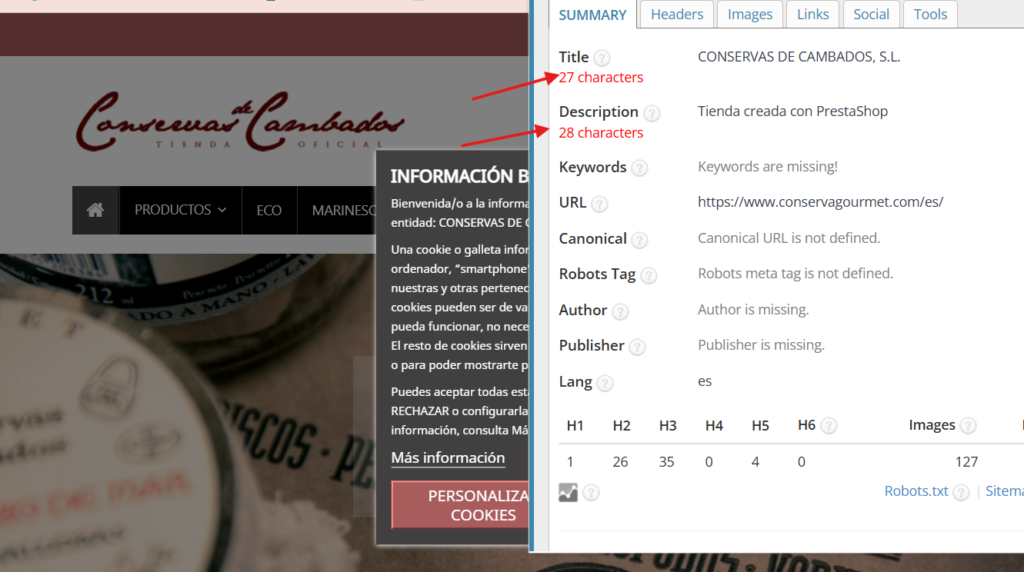The image size is (1024, 572).
Task: Open the help icon next to Canonical
Action: (639, 240)
